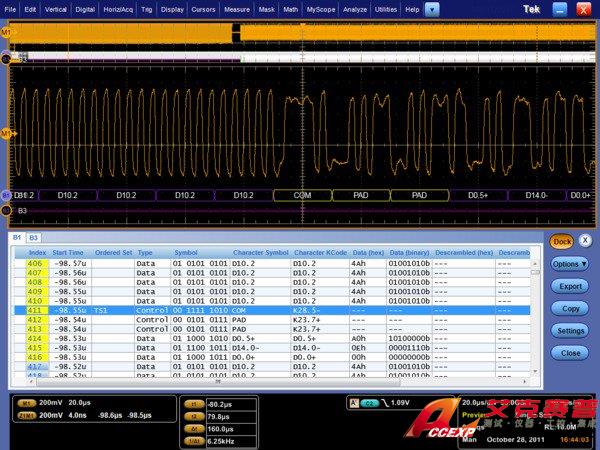Click the COM symbol in the decoded bus lane

301,195
